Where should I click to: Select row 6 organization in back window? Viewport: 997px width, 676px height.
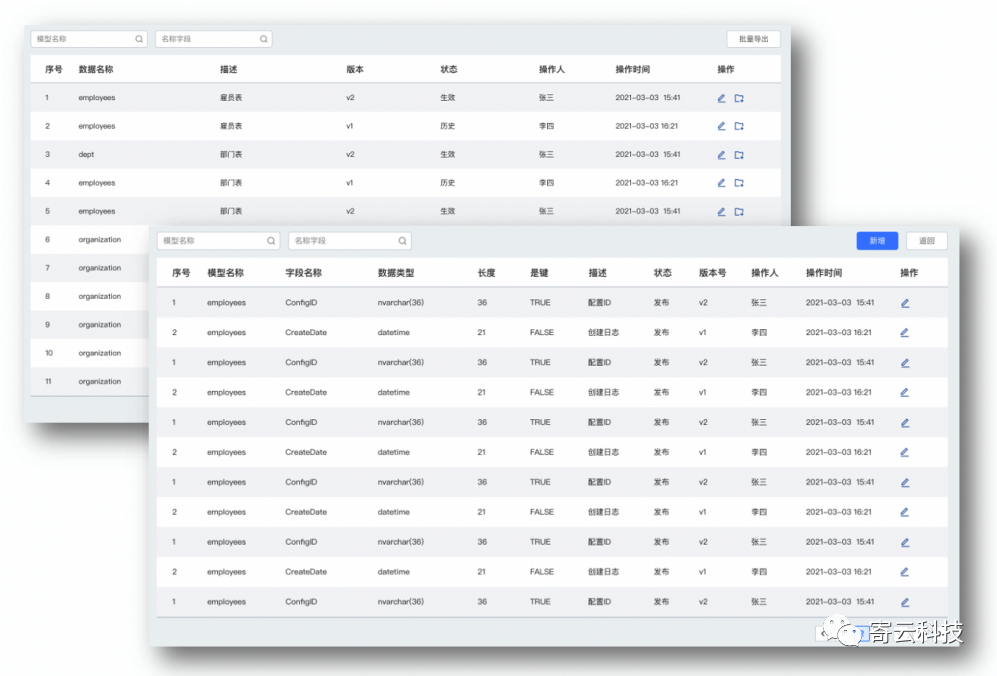click(90, 240)
